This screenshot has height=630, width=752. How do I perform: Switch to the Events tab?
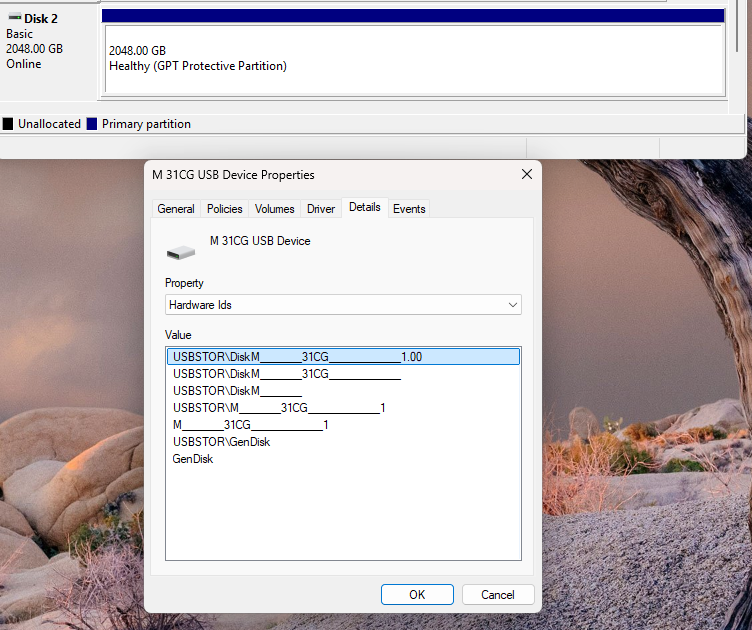click(409, 209)
